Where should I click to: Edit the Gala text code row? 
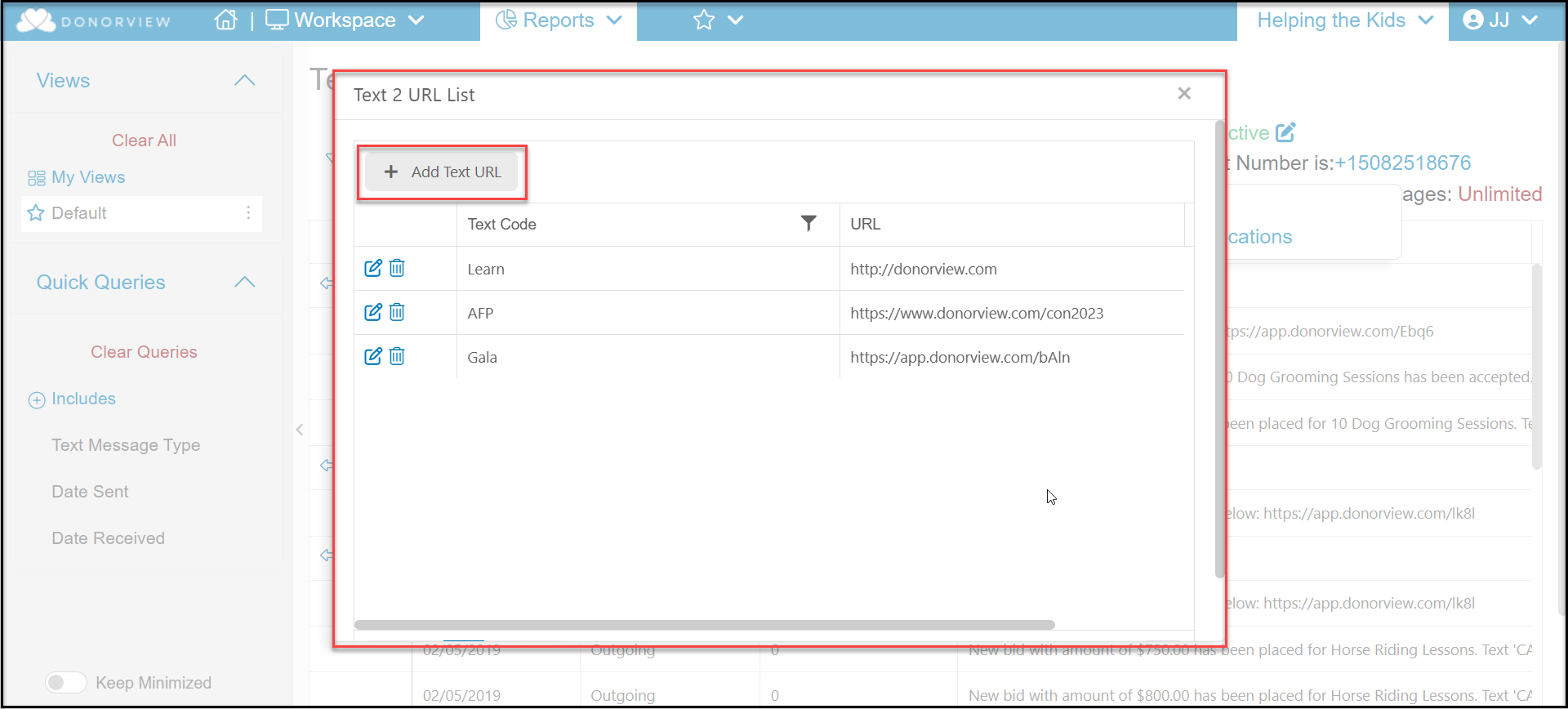[x=373, y=356]
